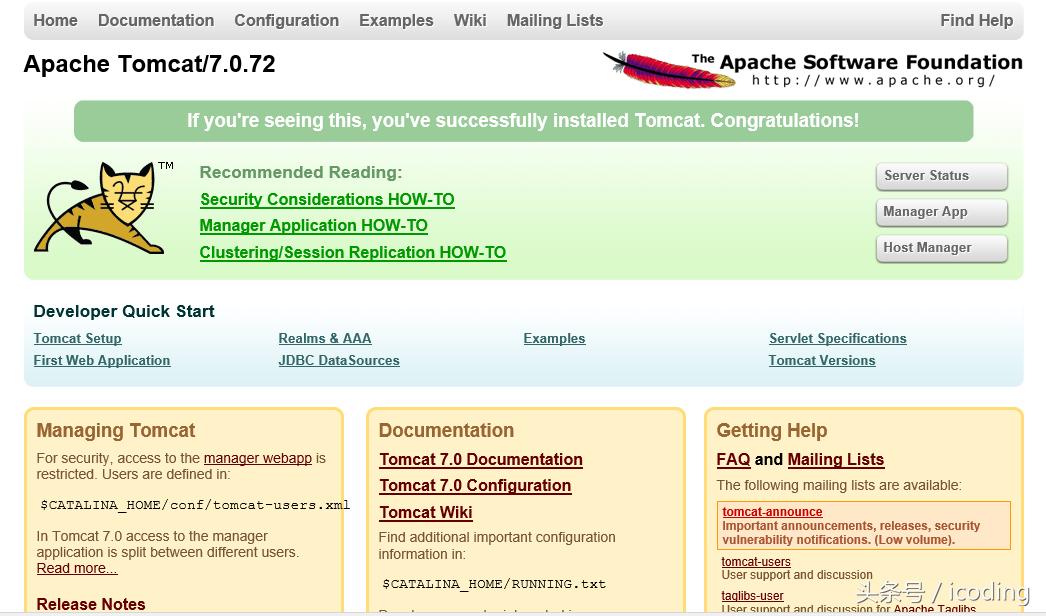The width and height of the screenshot is (1046, 616).
Task: Follow the taglibs-user mailing list link
Action: pyautogui.click(x=752, y=596)
